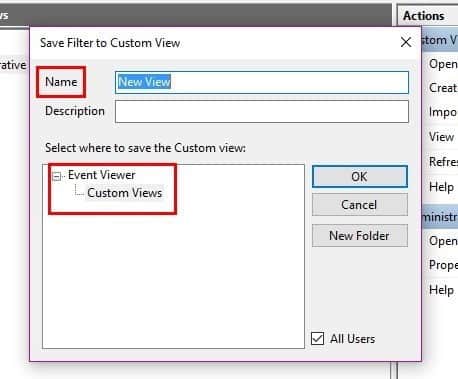Collapse the Event Viewer tree node
This screenshot has height=379, width=458.
point(57,176)
